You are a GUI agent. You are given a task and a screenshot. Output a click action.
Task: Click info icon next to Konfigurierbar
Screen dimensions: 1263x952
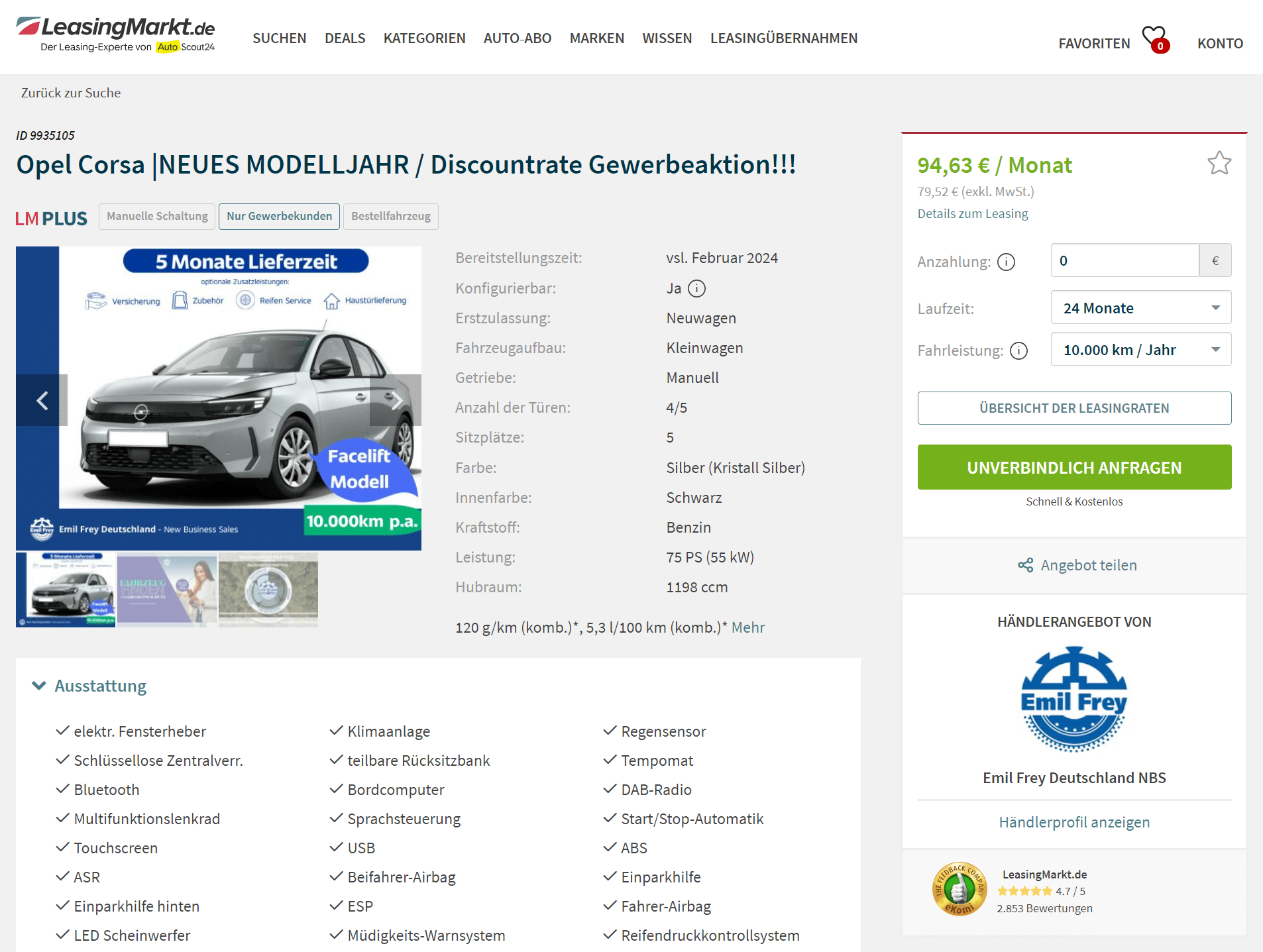point(696,288)
